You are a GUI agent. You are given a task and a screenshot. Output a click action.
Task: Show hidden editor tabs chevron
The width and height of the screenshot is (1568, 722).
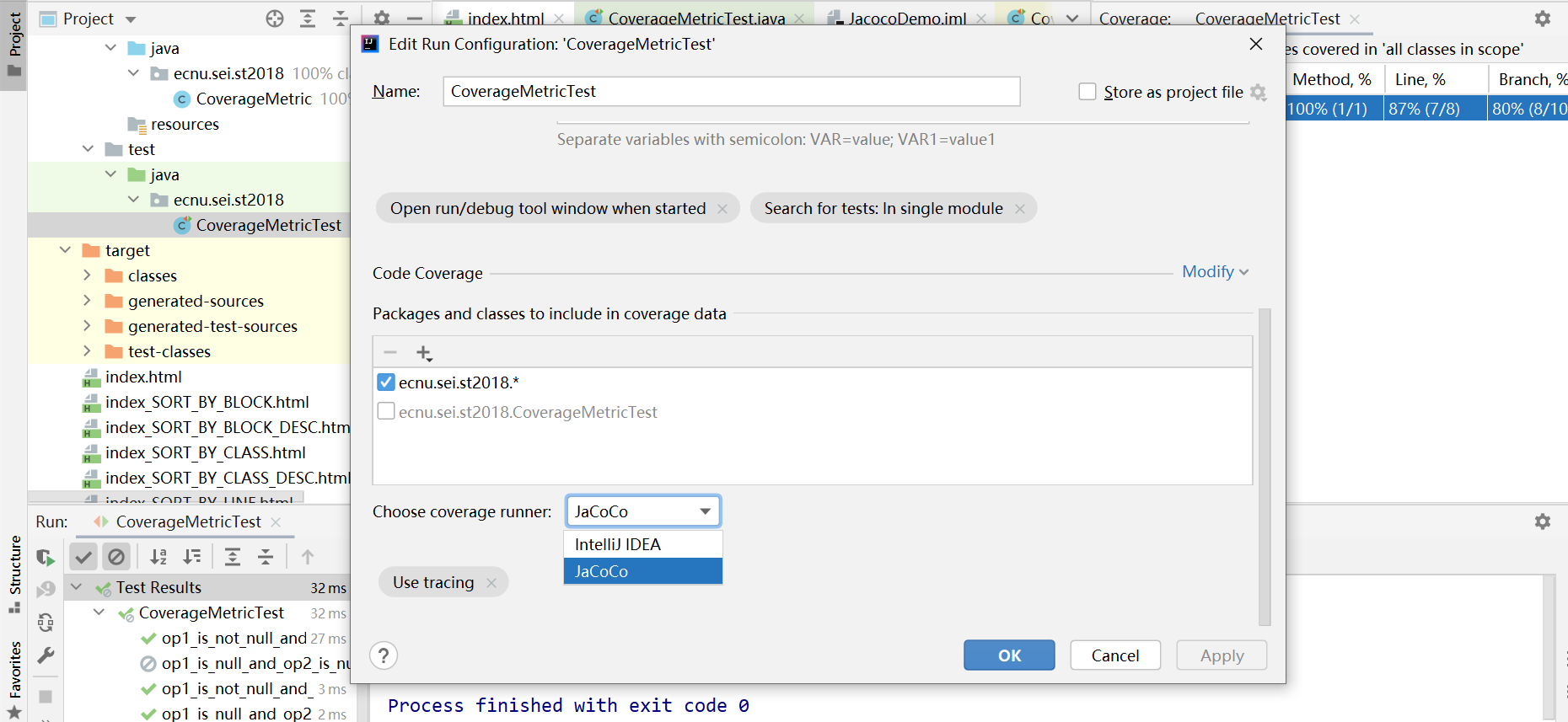1072,19
